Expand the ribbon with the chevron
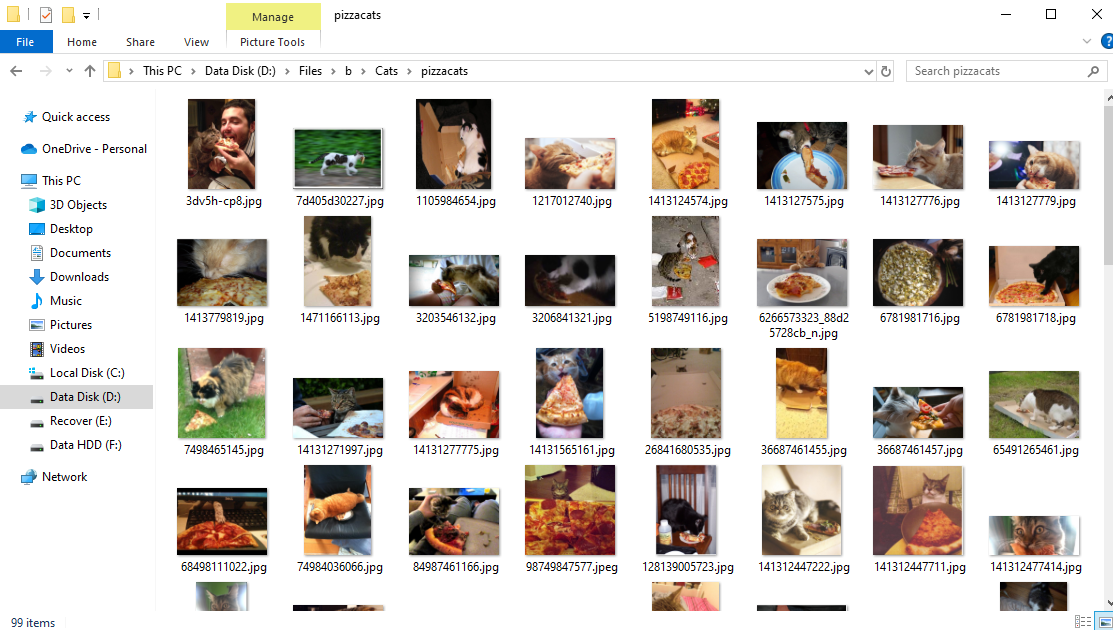 1087,41
